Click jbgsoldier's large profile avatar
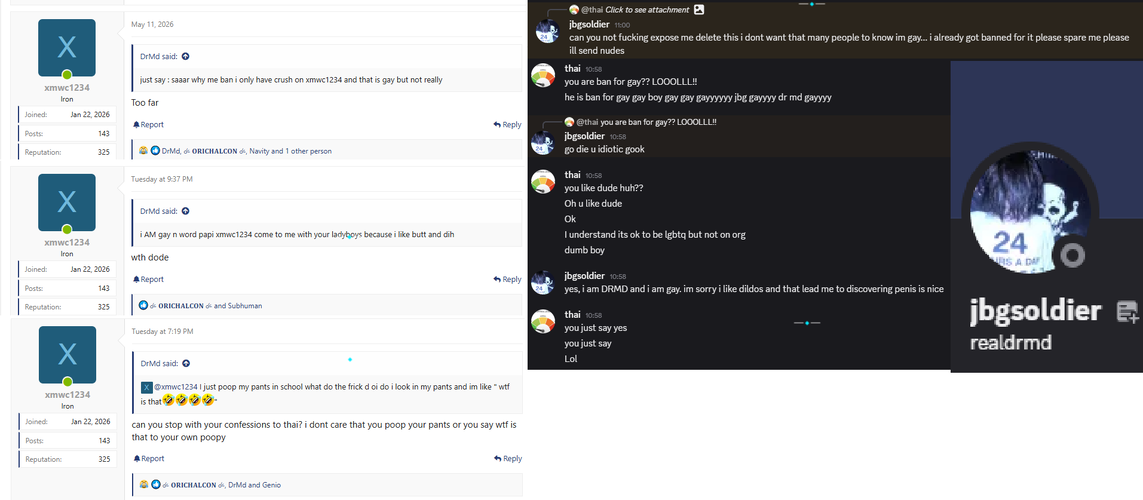1143x500 pixels. [1030, 211]
